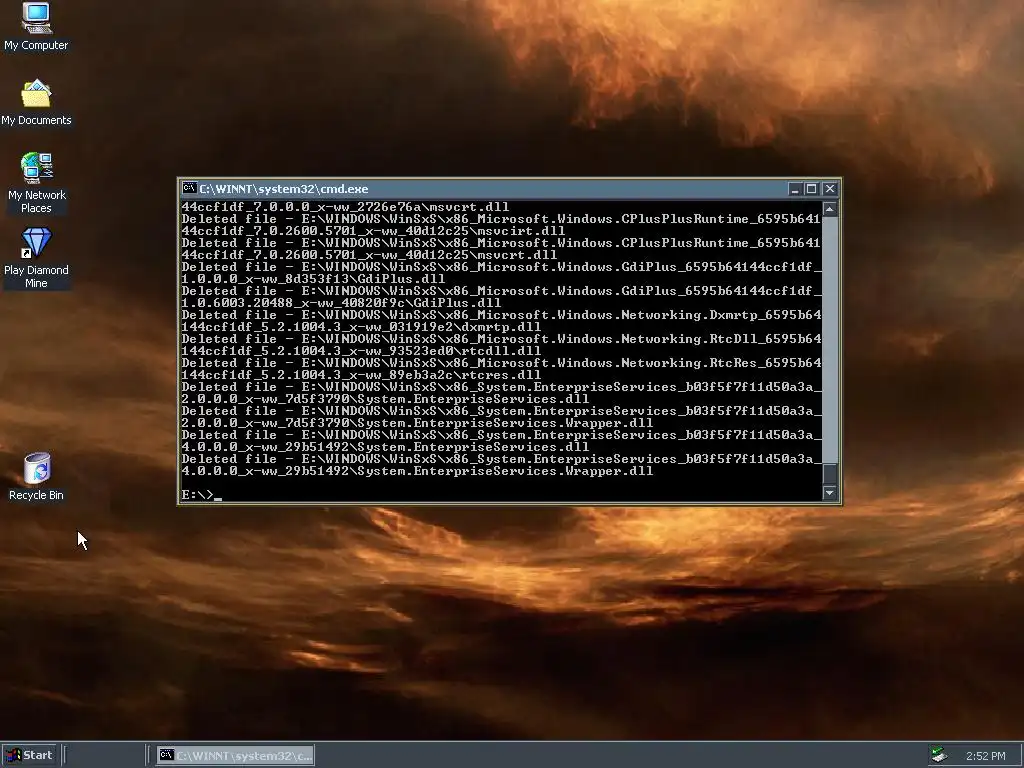Select the Play Diamond Mine shortcut
This screenshot has width=1024, height=768.
coord(36,258)
